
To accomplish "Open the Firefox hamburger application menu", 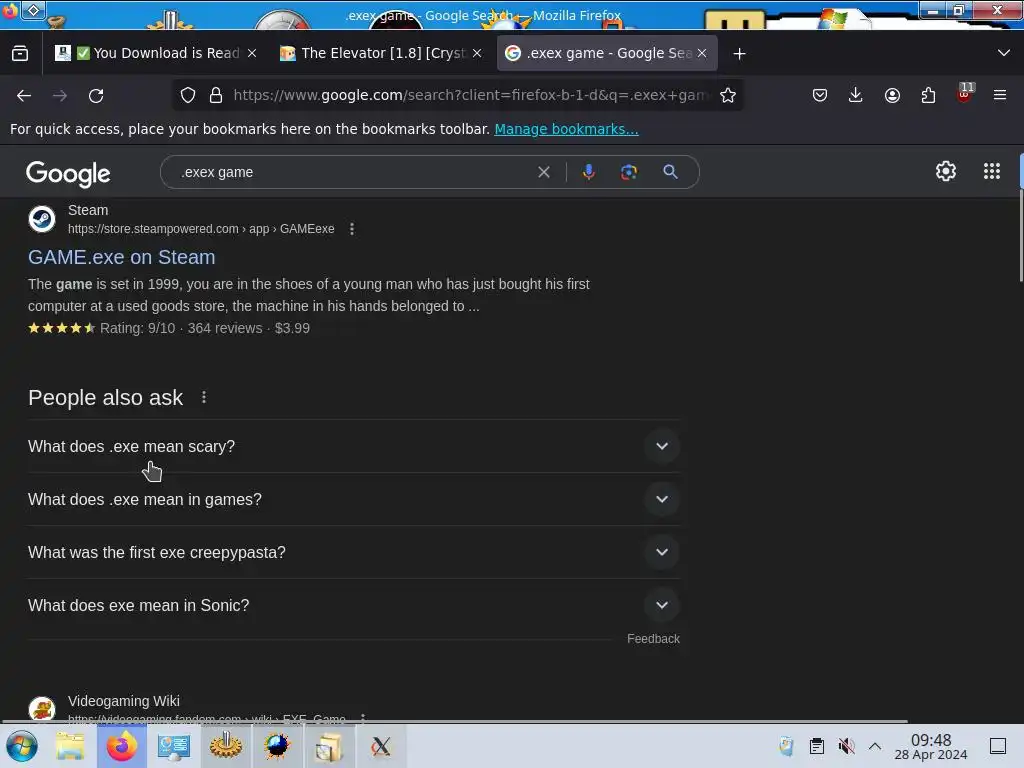I will 1000,95.
